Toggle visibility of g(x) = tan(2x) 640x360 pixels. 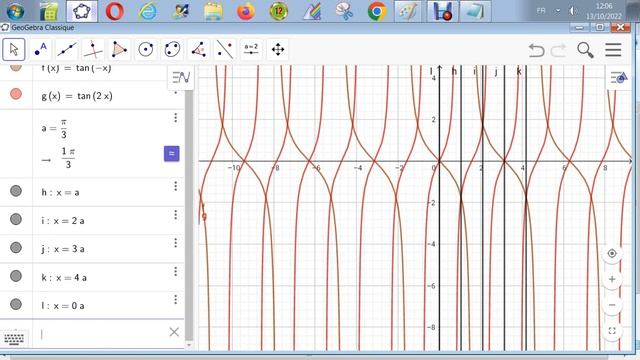click(16, 94)
